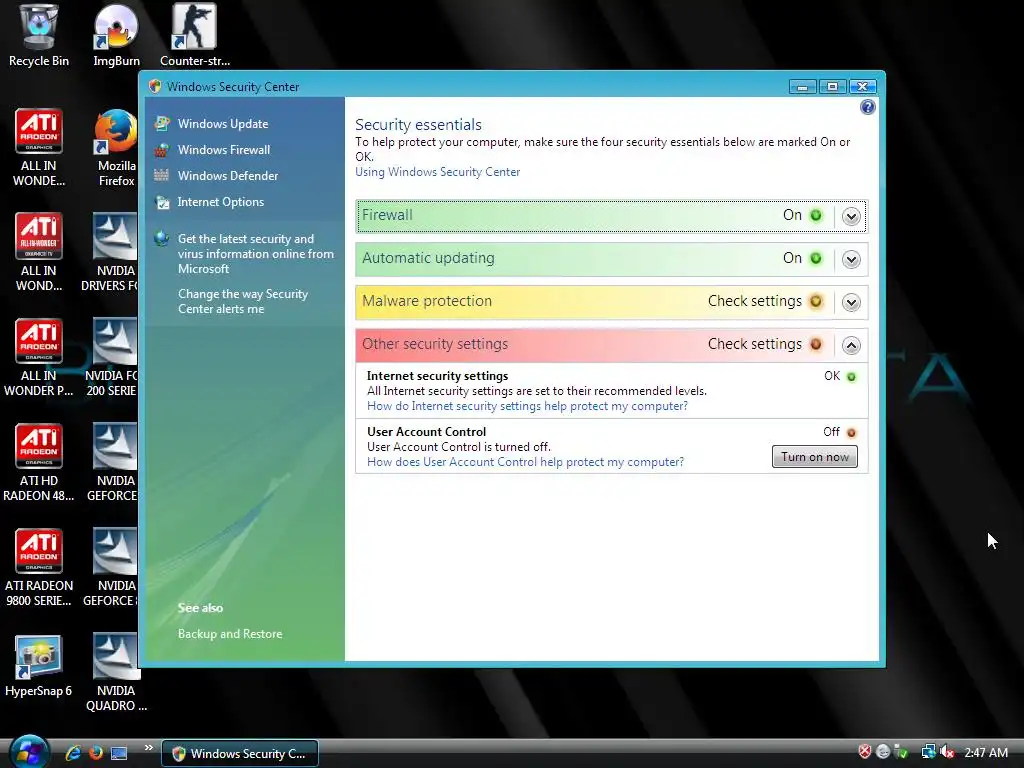Click the red User Account Control Off indicator
This screenshot has height=768, width=1024.
[851, 433]
